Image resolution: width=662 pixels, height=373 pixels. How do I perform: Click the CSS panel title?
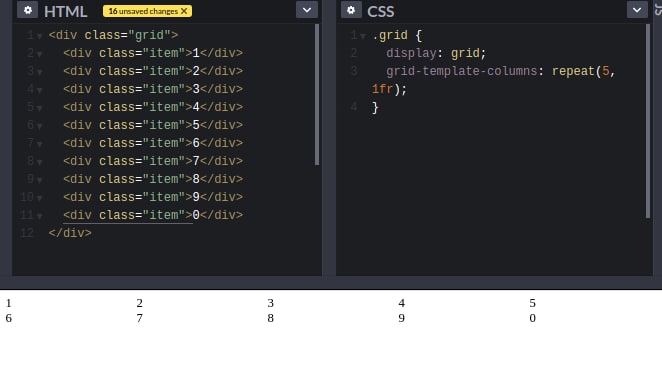point(380,11)
